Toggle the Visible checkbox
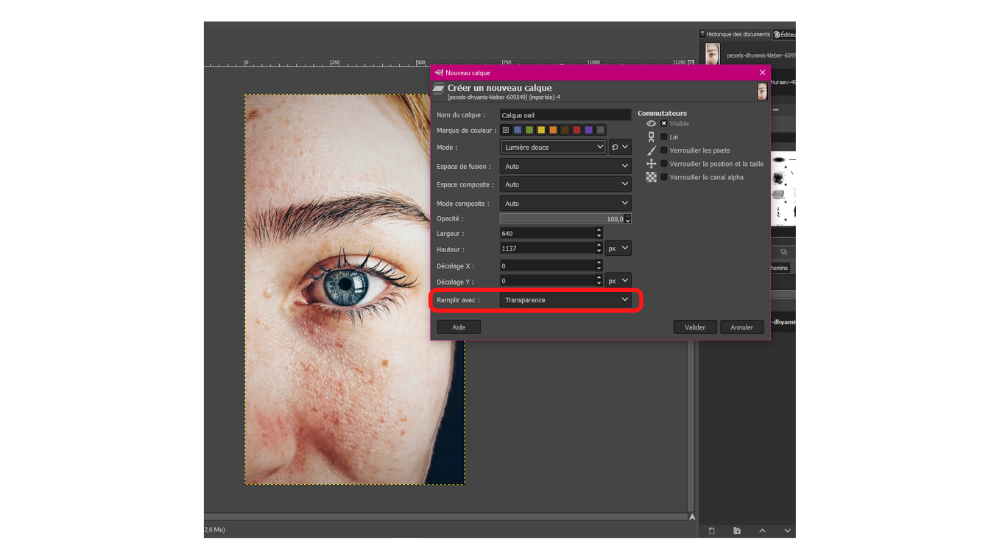 pyautogui.click(x=664, y=124)
